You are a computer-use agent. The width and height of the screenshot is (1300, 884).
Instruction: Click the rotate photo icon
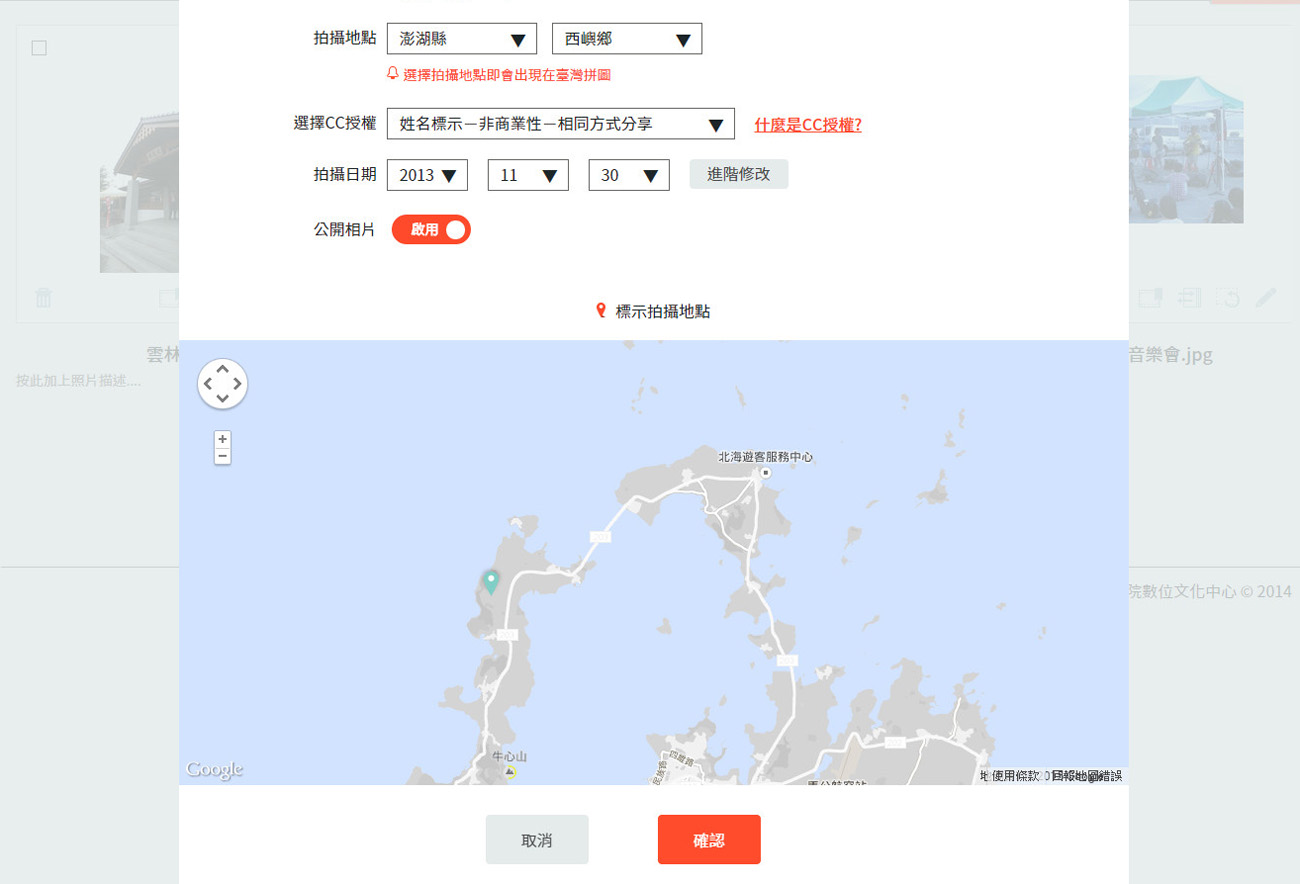1227,297
